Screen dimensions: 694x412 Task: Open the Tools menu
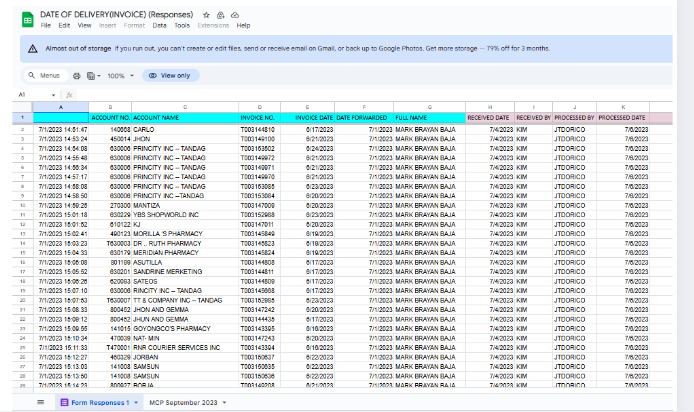point(180,25)
